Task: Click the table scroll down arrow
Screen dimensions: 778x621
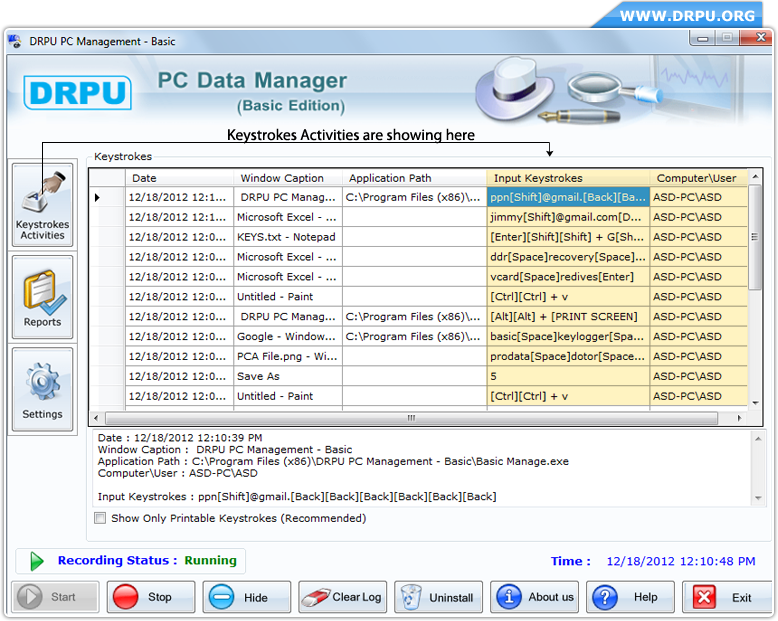Action: [x=755, y=403]
